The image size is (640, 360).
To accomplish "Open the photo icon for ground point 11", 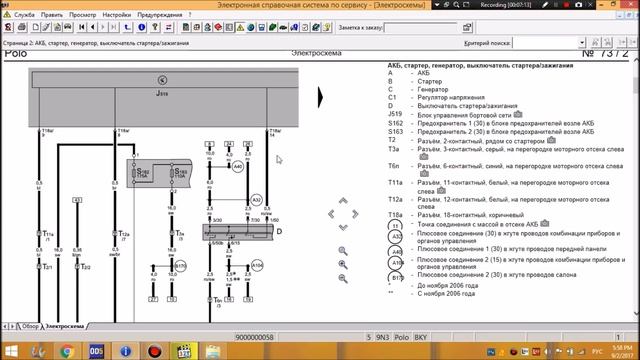I will click(x=544, y=223).
